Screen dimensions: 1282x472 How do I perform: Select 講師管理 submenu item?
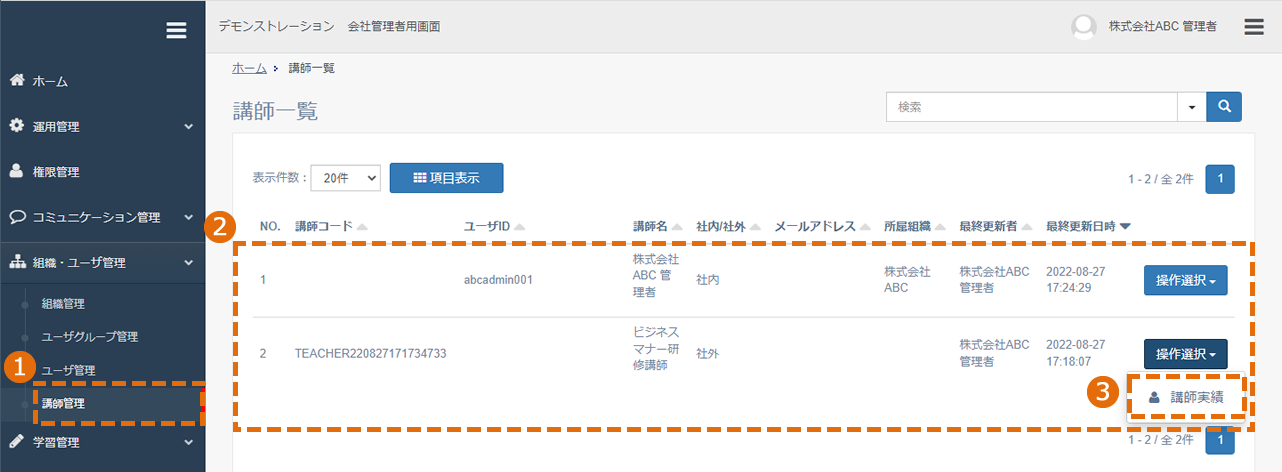[x=63, y=404]
